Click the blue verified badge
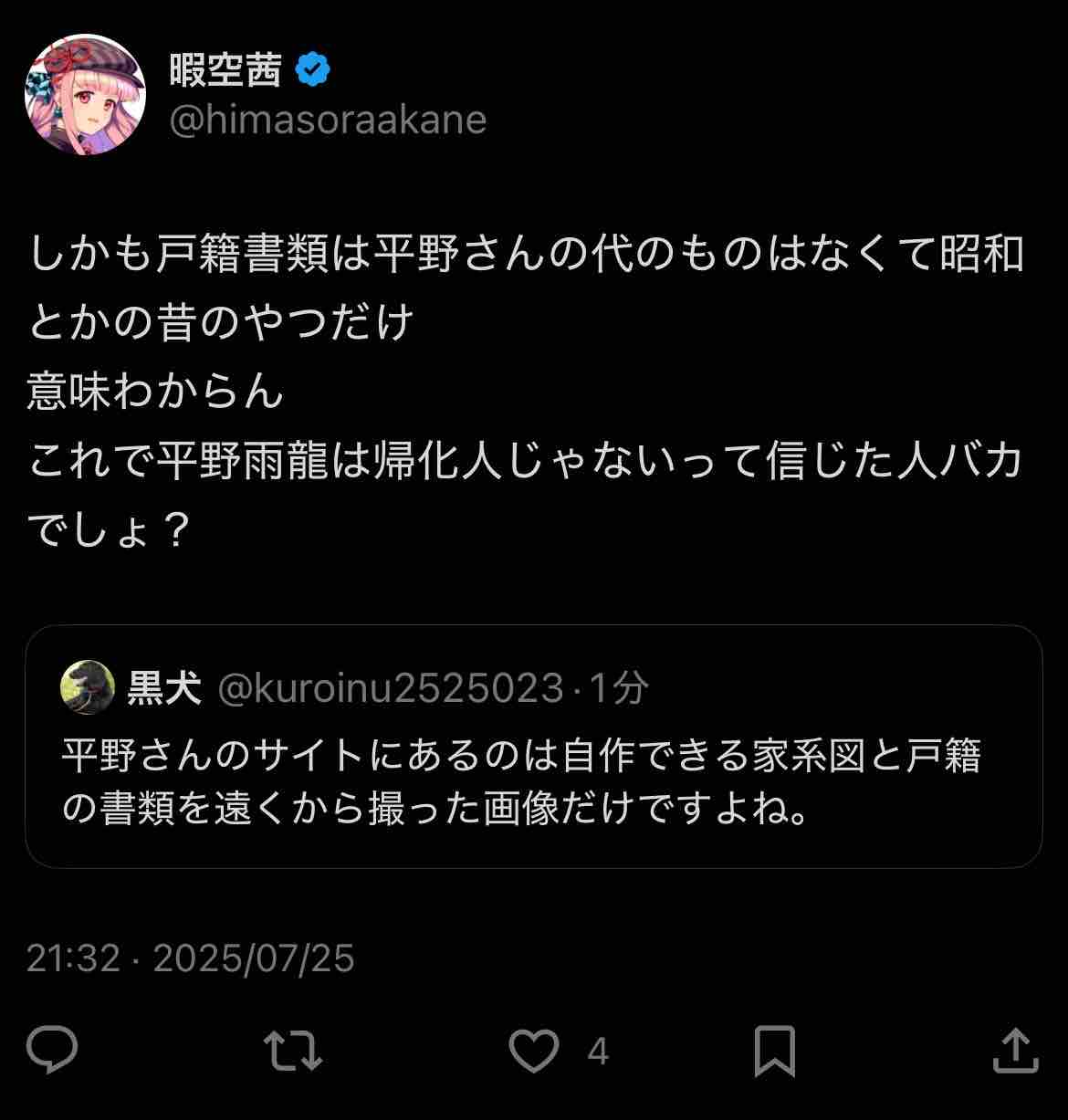Image resolution: width=1068 pixels, height=1120 pixels. 313,70
